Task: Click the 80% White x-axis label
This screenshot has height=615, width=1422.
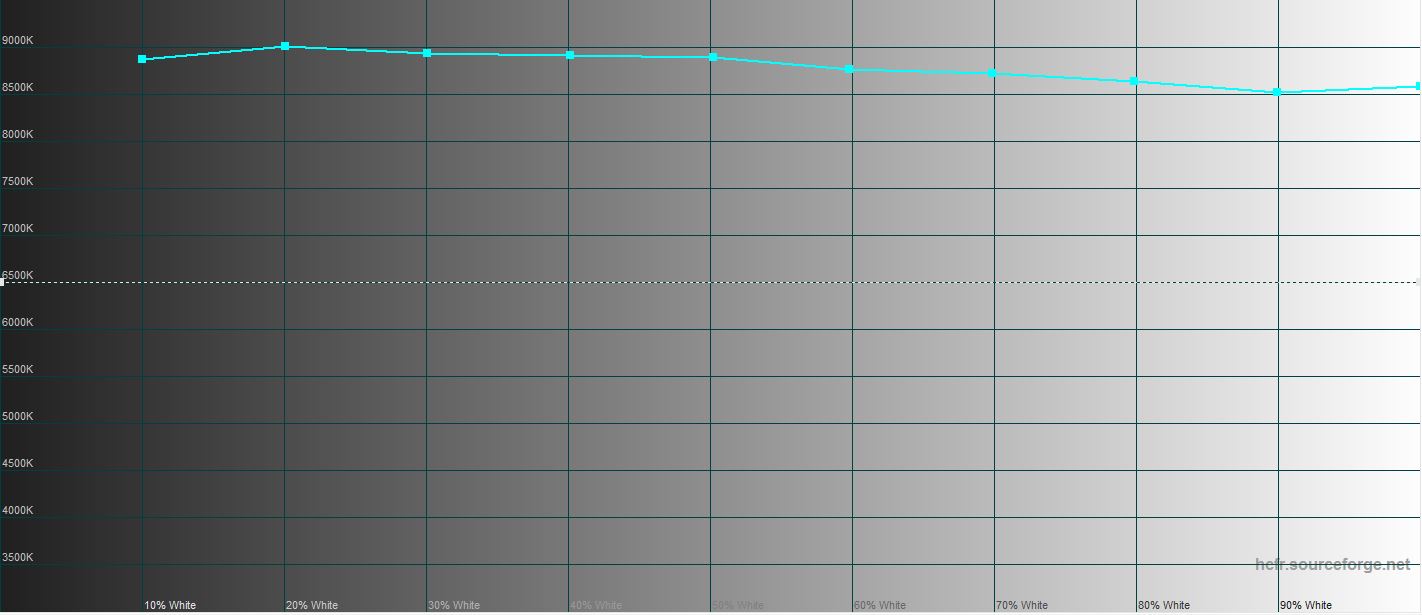Action: pyautogui.click(x=1164, y=605)
